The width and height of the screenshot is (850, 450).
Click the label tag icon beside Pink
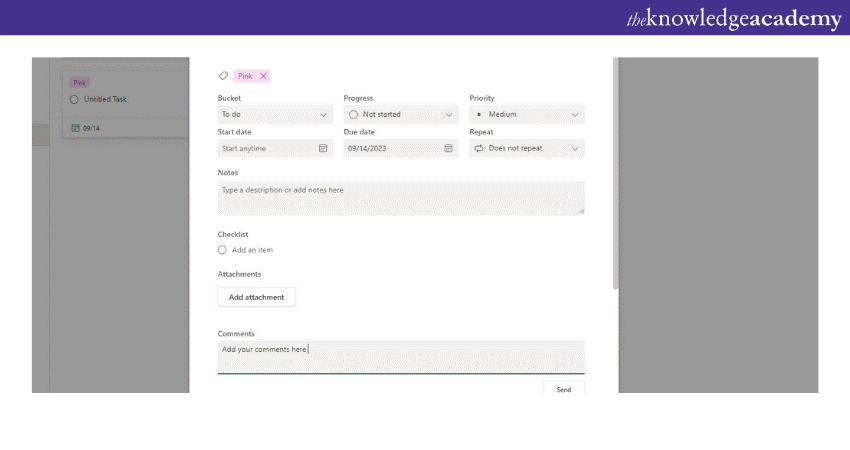(x=223, y=76)
